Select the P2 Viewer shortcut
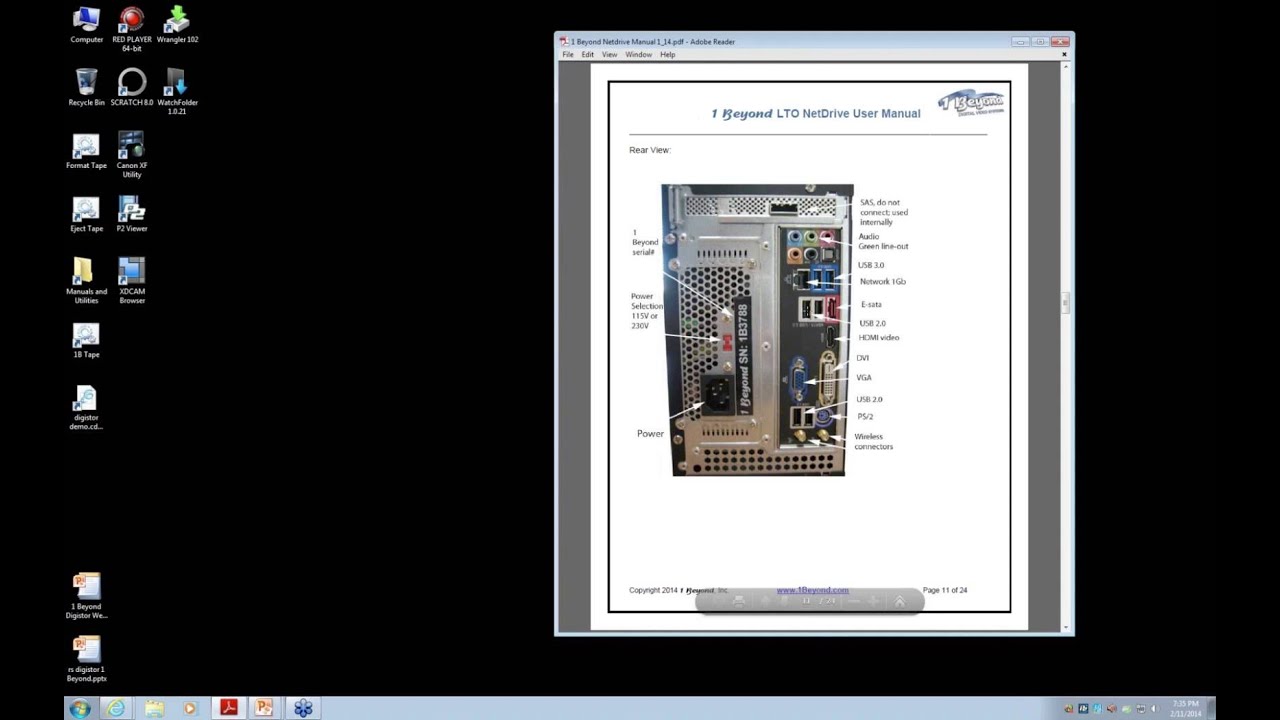 [x=131, y=214]
